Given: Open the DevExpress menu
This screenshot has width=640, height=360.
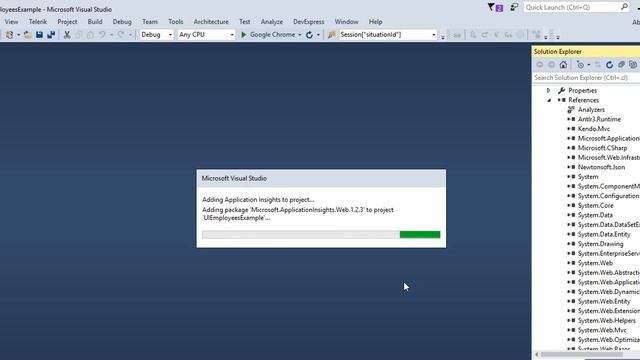Looking at the screenshot, I should (x=309, y=22).
